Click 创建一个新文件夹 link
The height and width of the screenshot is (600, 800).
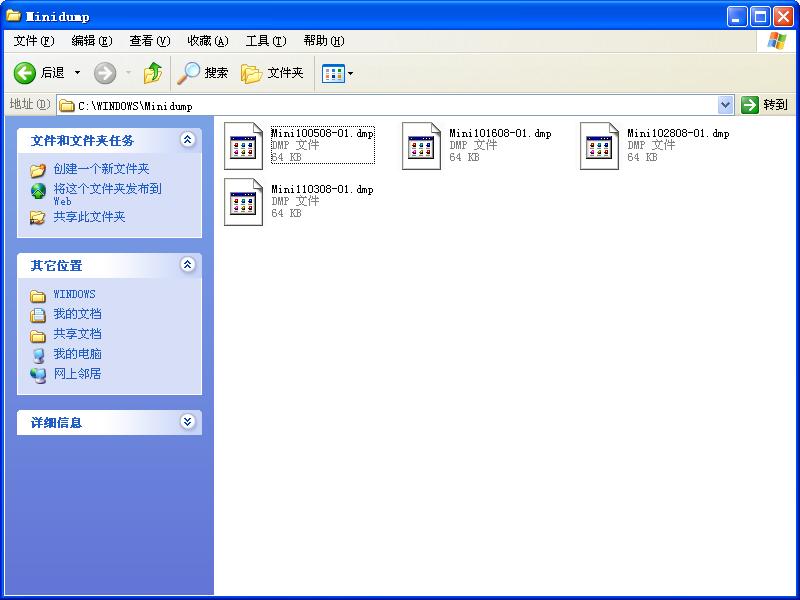click(102, 169)
